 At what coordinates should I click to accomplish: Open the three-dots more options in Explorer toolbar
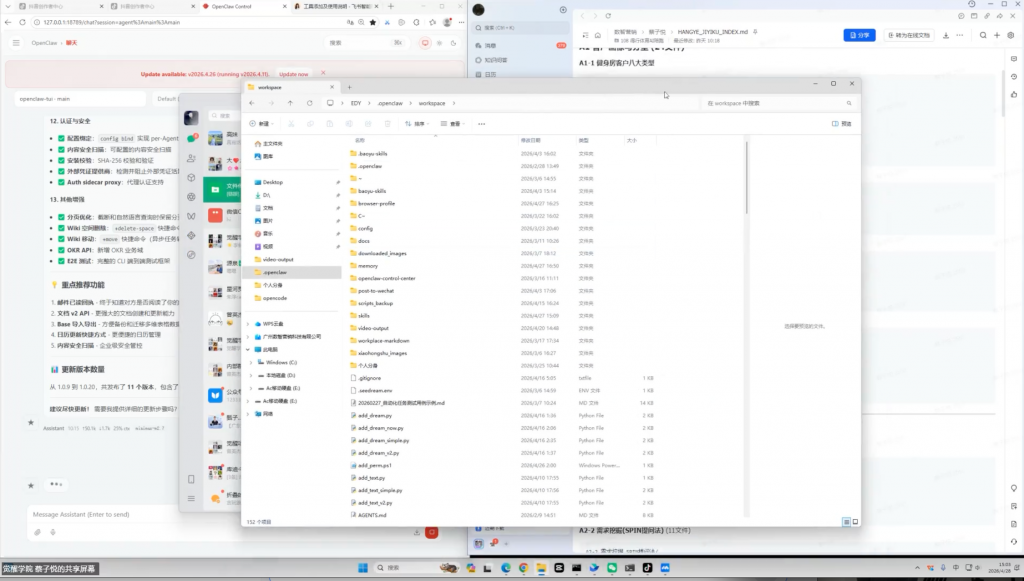pos(481,123)
